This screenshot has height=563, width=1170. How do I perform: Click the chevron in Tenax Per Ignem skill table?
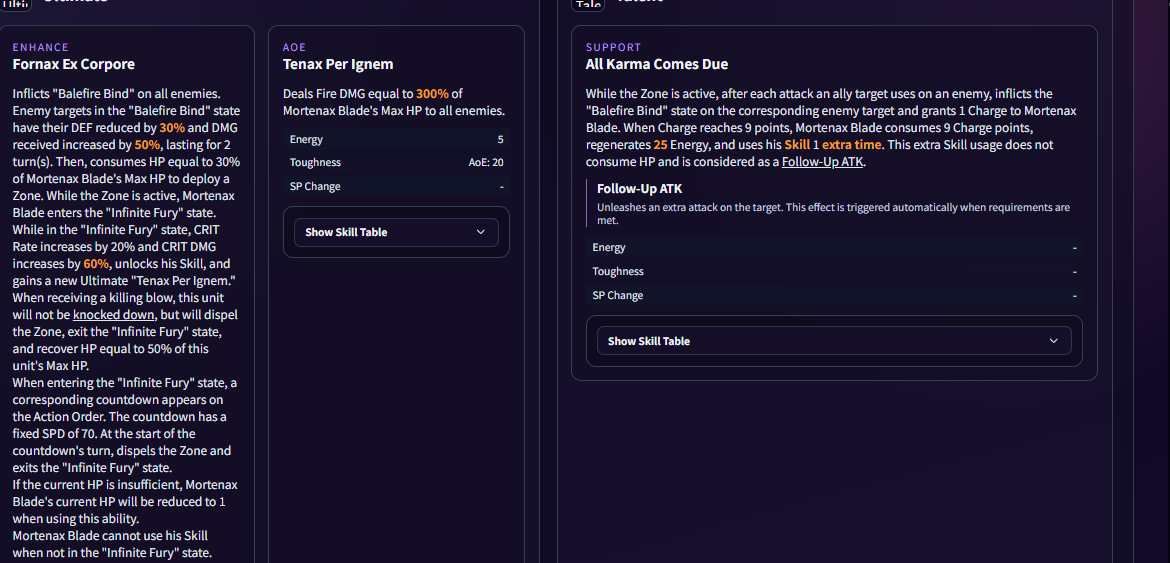click(480, 232)
